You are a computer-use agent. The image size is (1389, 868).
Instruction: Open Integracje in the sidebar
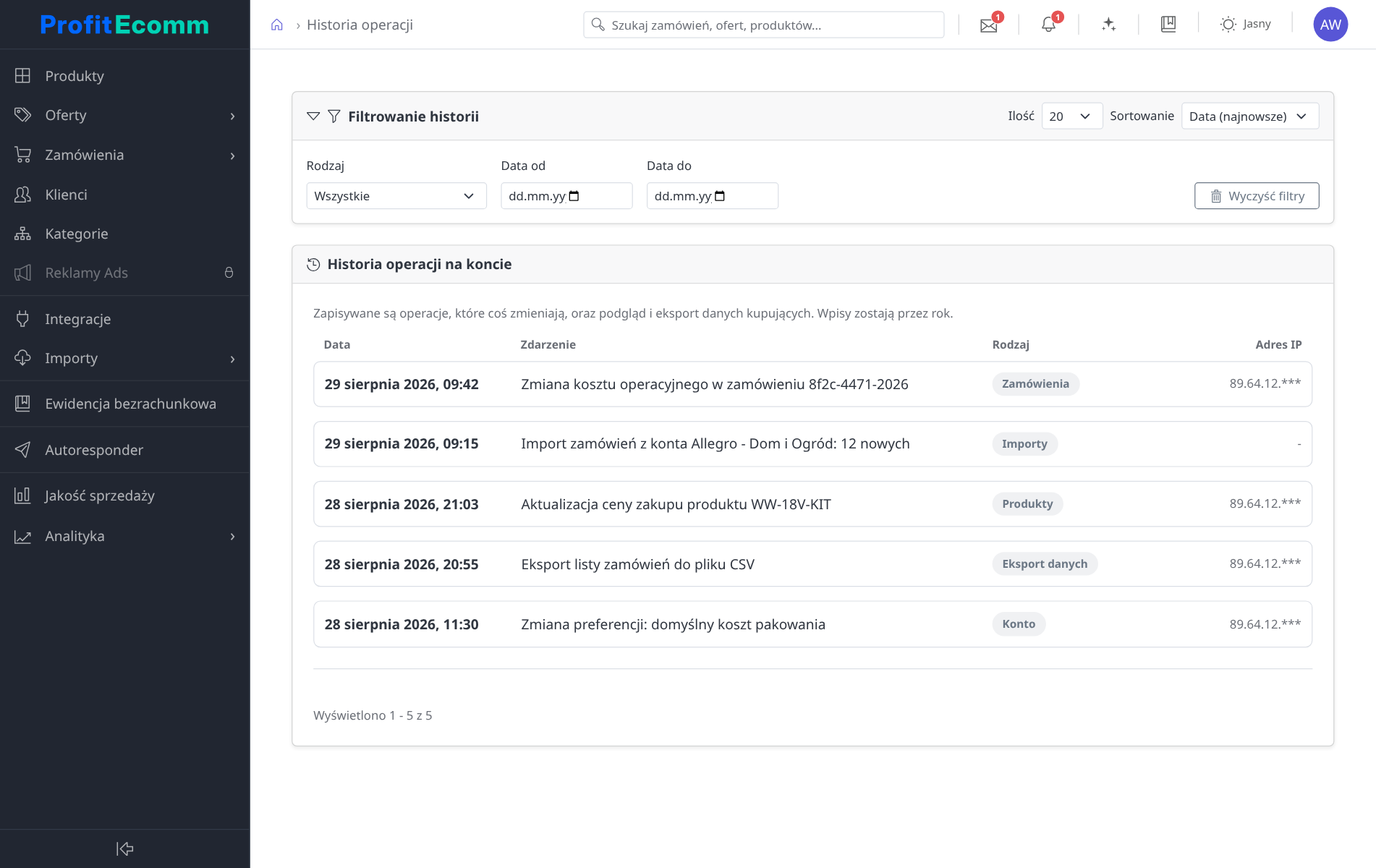(x=124, y=319)
